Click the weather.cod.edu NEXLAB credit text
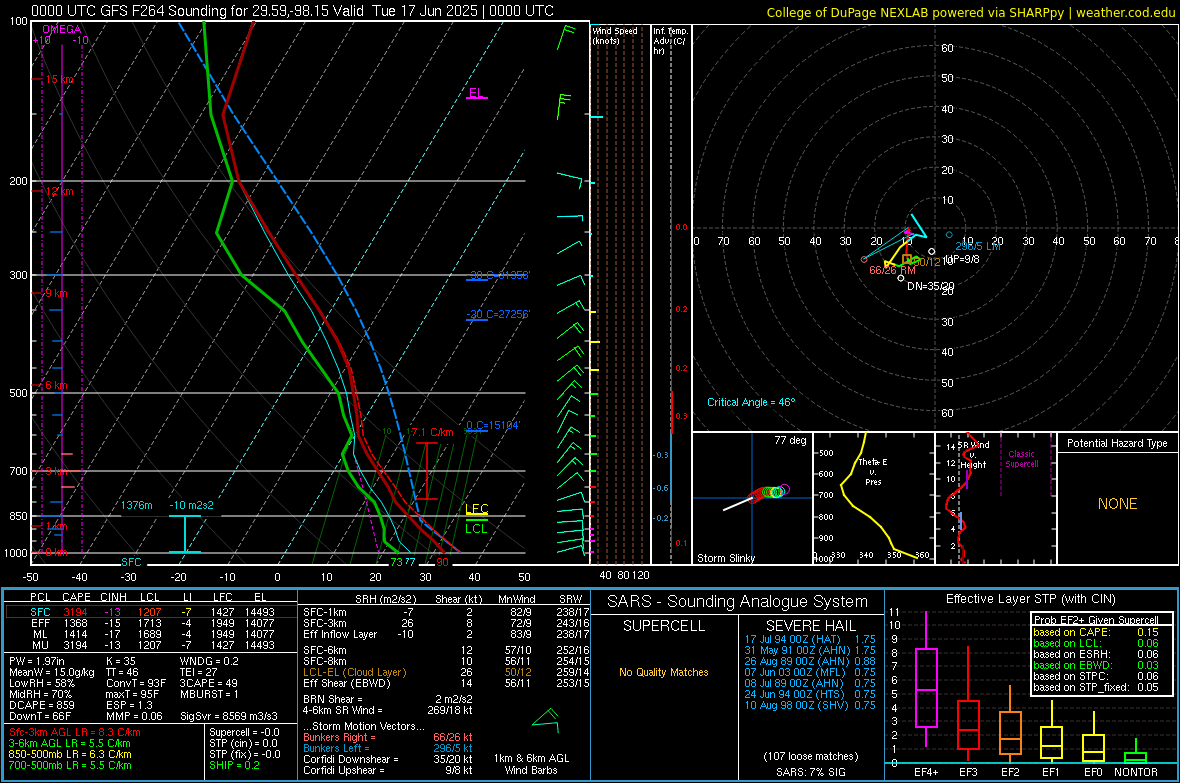 [970, 12]
